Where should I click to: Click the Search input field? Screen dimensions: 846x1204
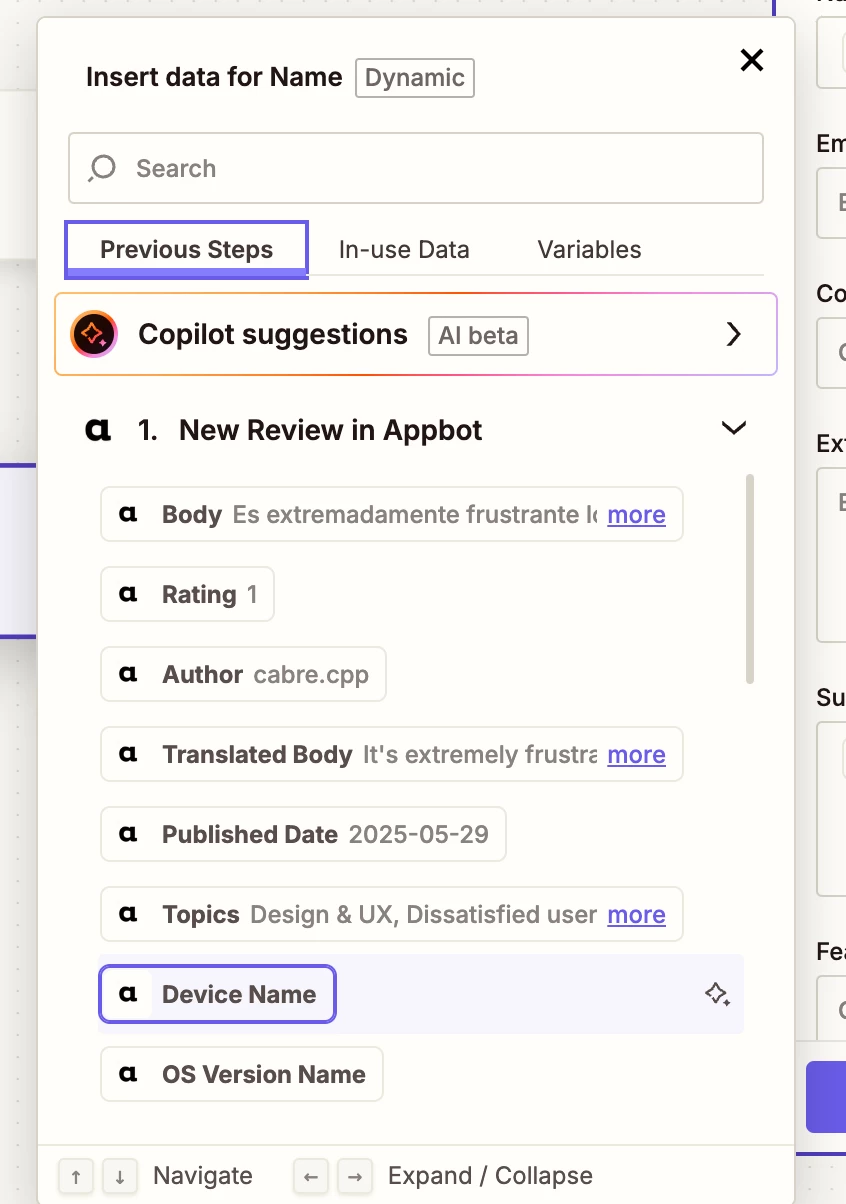point(416,168)
